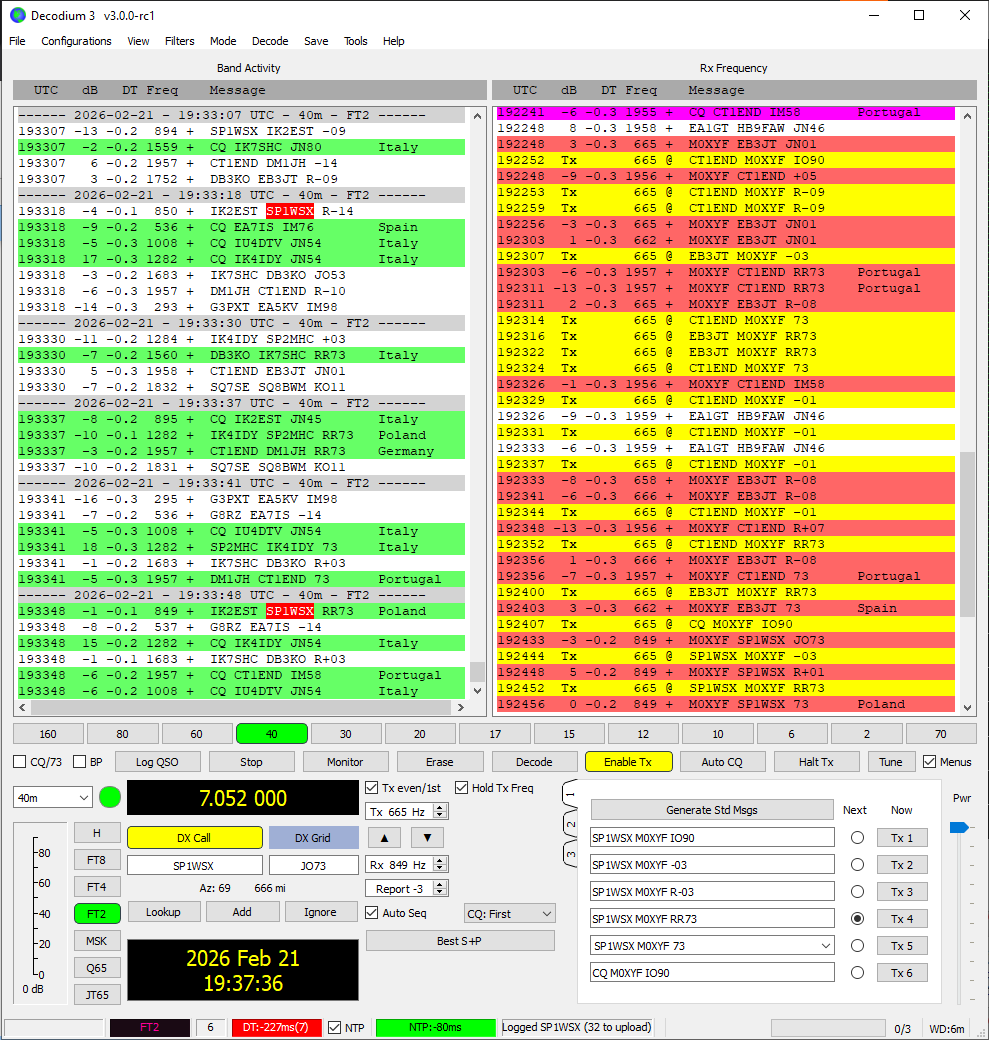Open the Tx 5 message dropdown
Screen dimensions: 989x1040
(825, 946)
